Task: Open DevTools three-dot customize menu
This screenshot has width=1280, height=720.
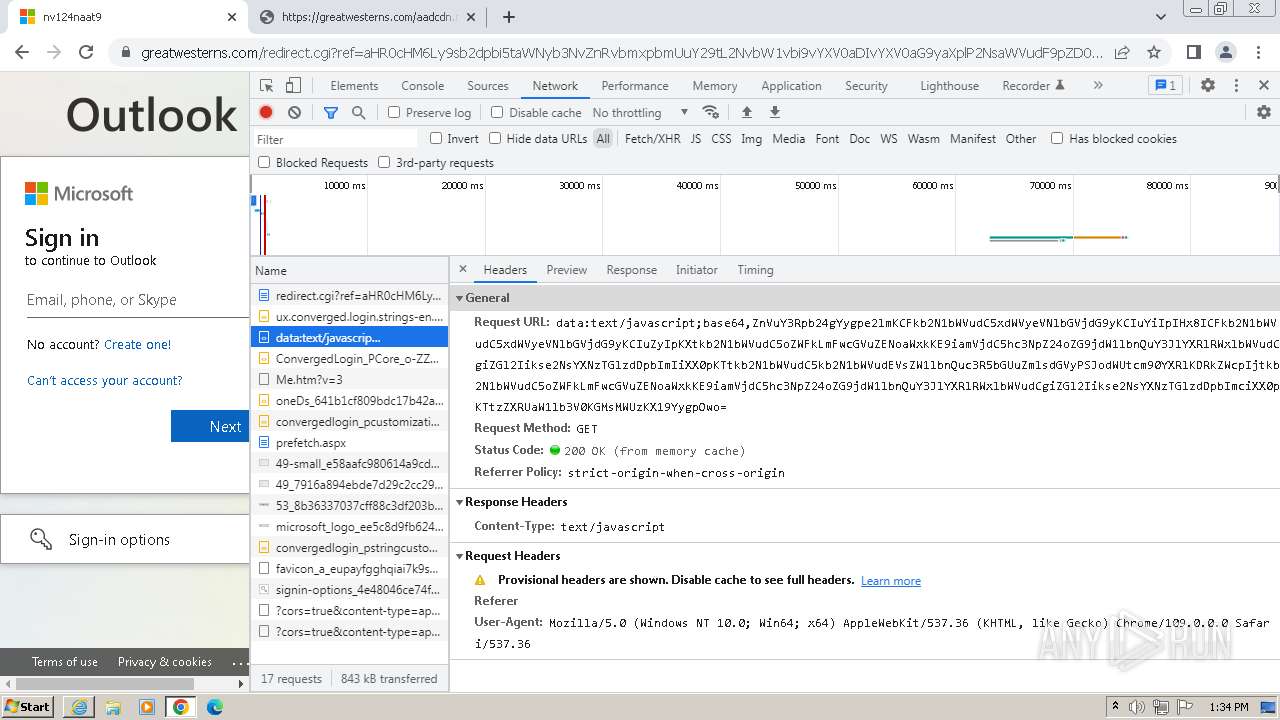Action: click(1236, 86)
